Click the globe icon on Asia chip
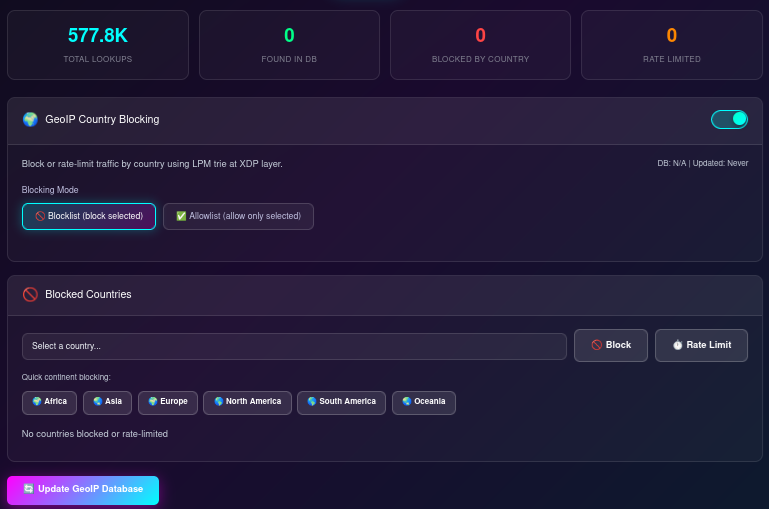 point(98,402)
